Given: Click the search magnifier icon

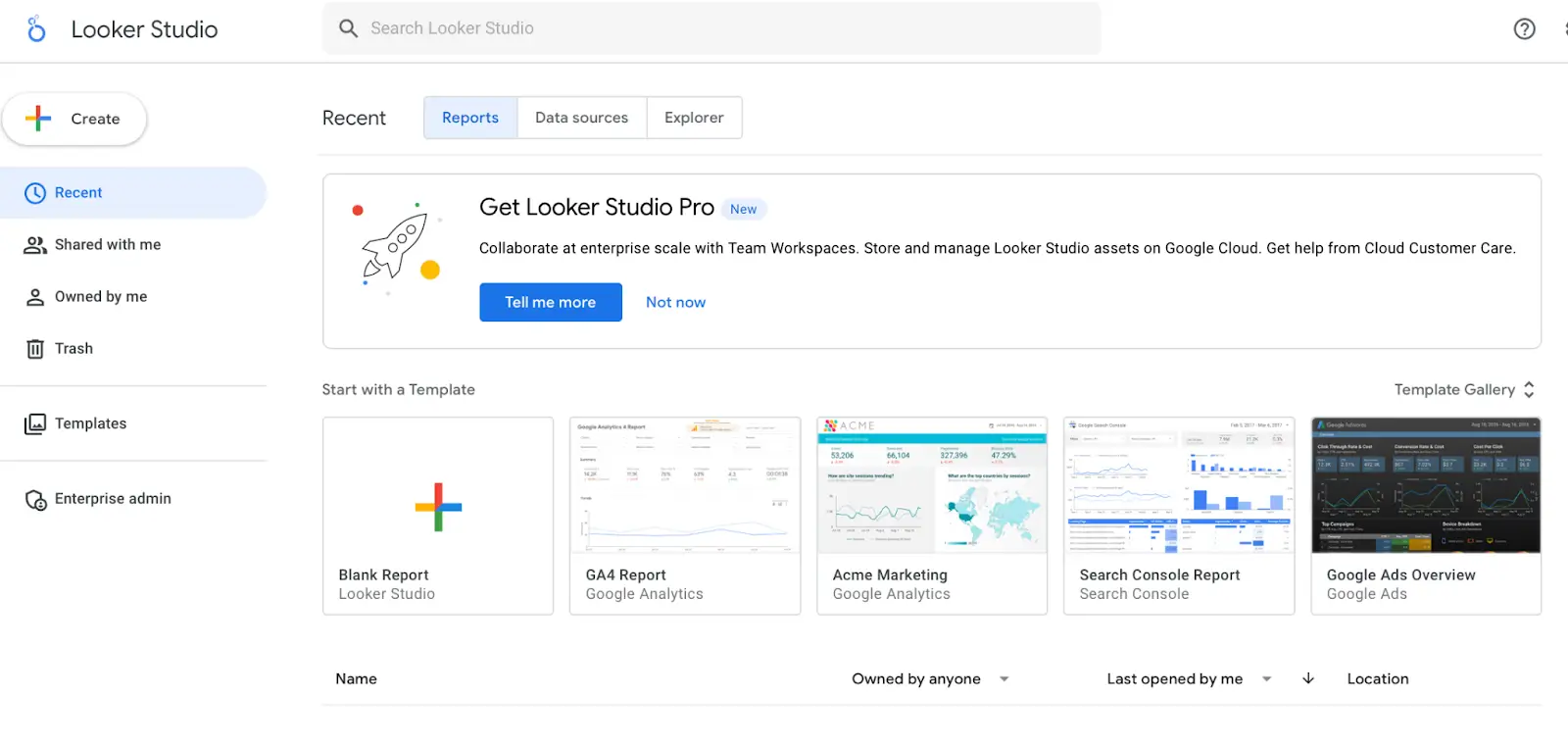Looking at the screenshot, I should [x=348, y=28].
